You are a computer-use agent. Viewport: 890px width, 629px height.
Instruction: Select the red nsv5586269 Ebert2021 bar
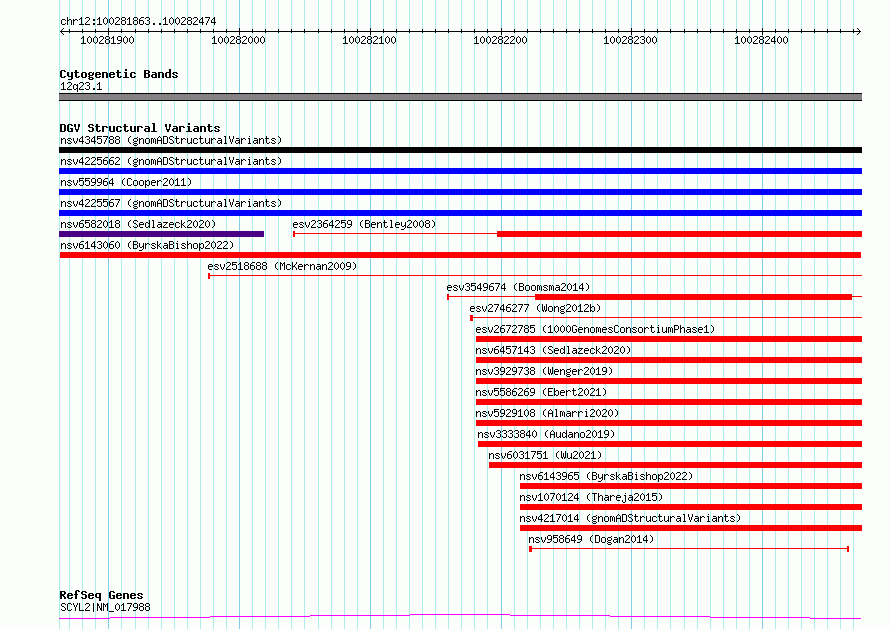pyautogui.click(x=669, y=402)
